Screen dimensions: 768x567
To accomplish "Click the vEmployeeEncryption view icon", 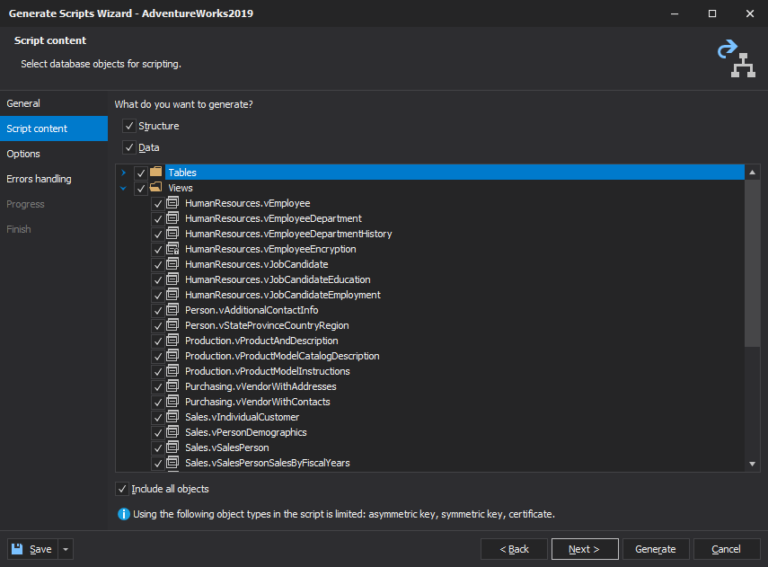I will 173,249.
